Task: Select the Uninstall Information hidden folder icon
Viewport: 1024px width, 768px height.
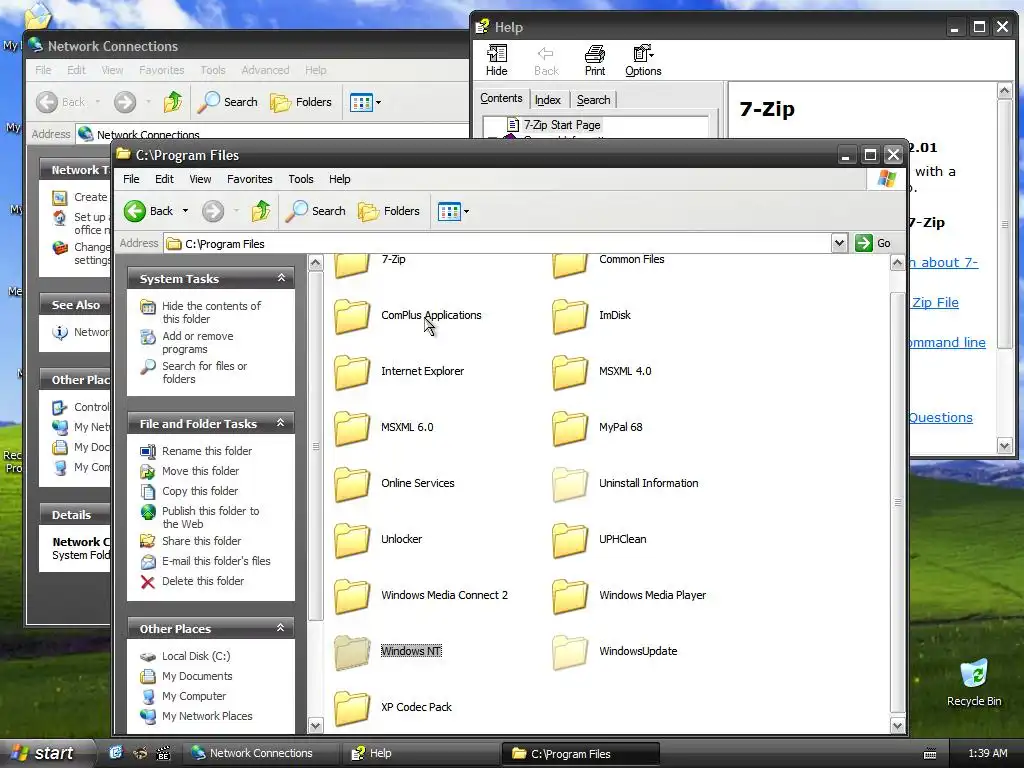Action: [570, 485]
